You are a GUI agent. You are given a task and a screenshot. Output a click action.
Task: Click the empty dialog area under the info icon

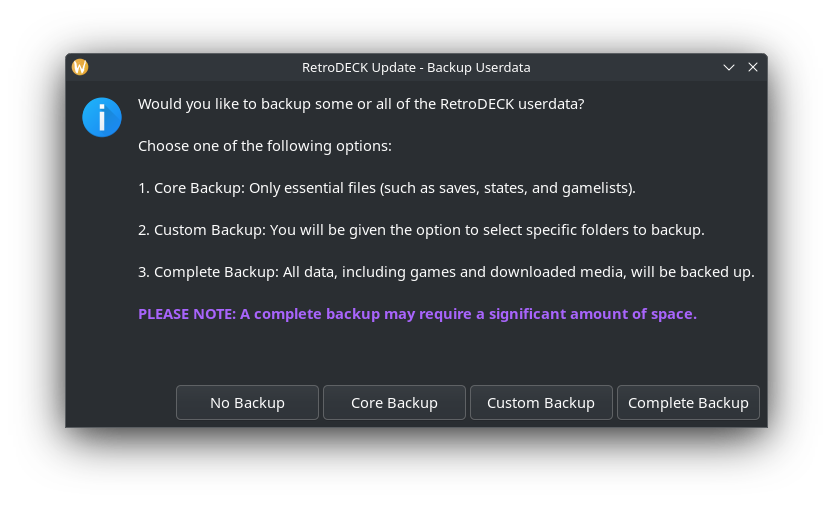pyautogui.click(x=102, y=239)
